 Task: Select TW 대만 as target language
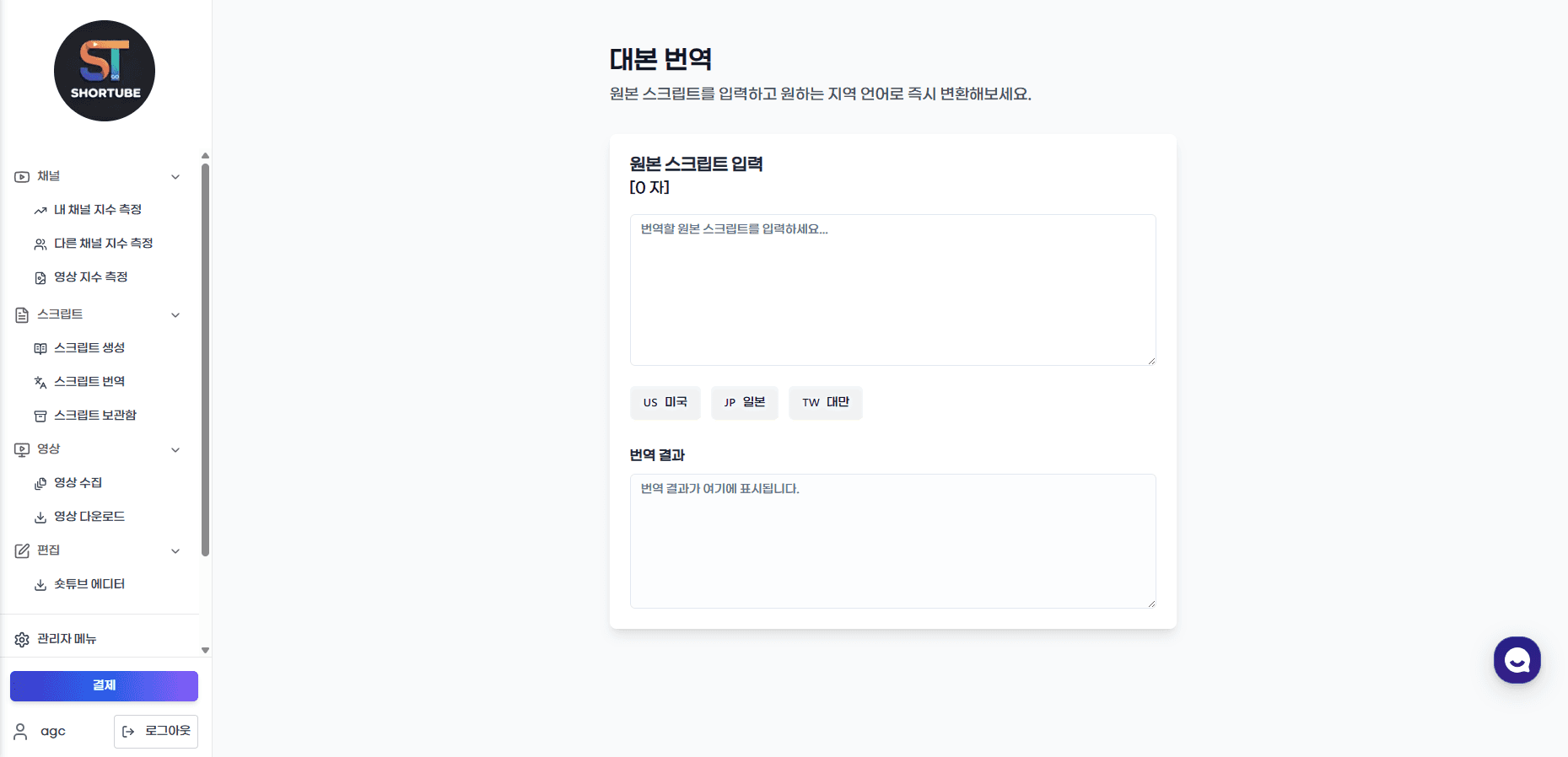(x=825, y=403)
